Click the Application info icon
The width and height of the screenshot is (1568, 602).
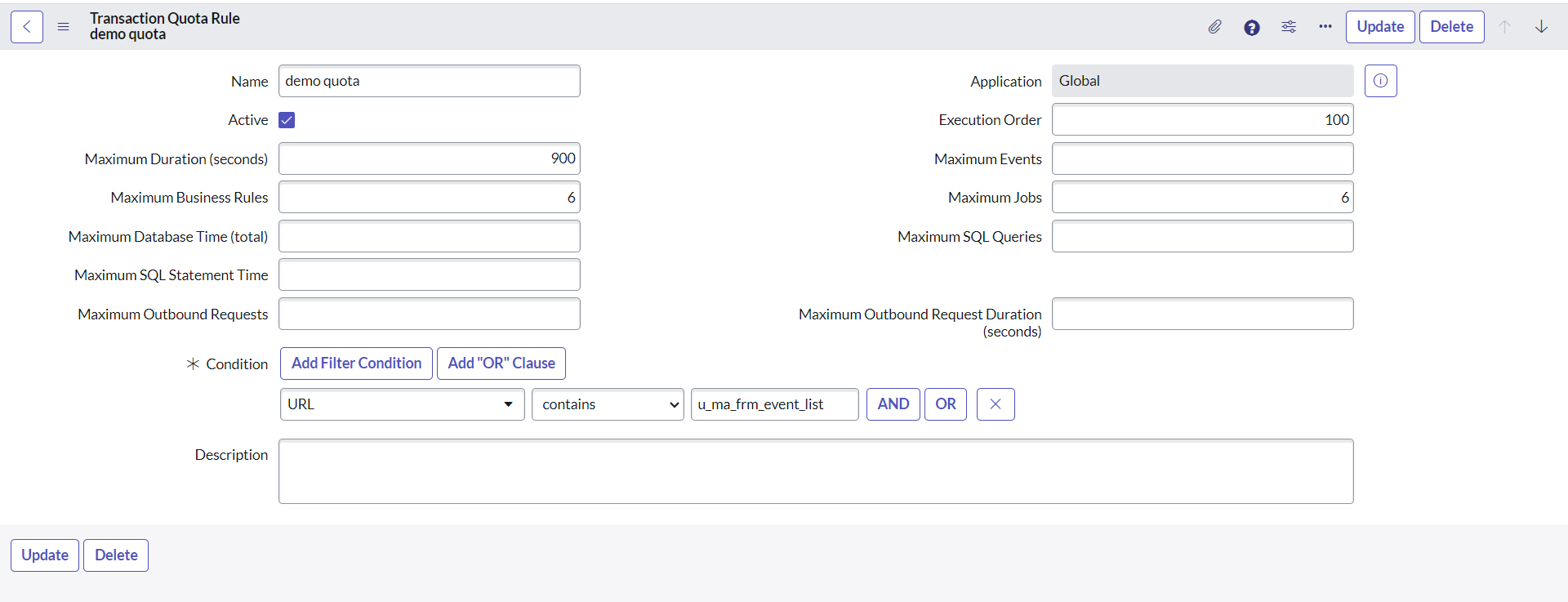tap(1380, 81)
